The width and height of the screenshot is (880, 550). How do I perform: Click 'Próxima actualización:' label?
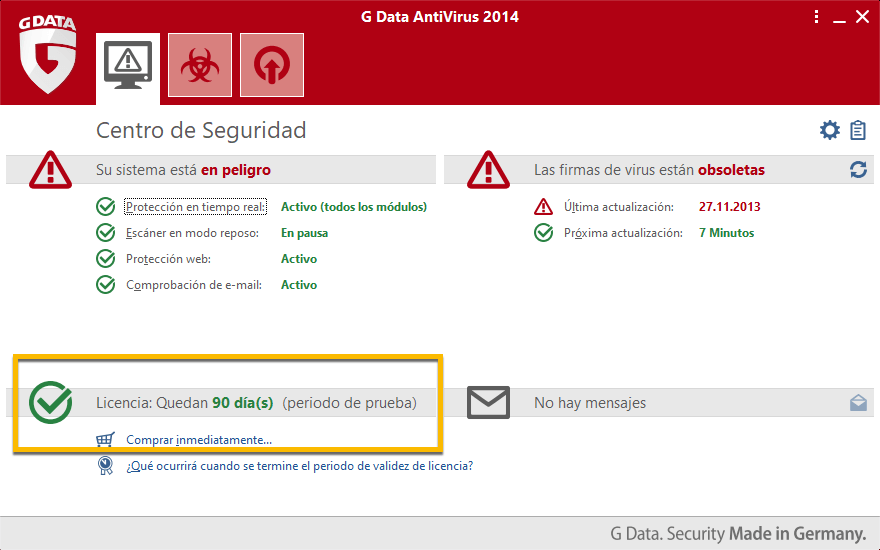[x=624, y=233]
